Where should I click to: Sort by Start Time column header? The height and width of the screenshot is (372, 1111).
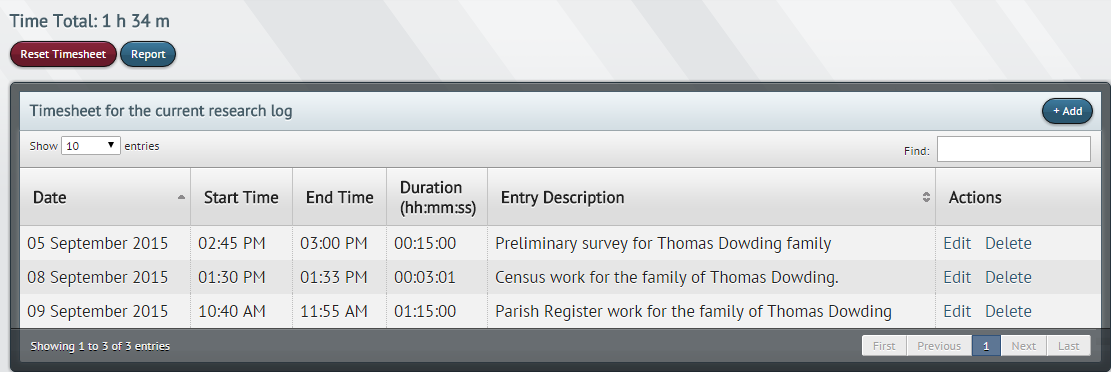(x=242, y=197)
